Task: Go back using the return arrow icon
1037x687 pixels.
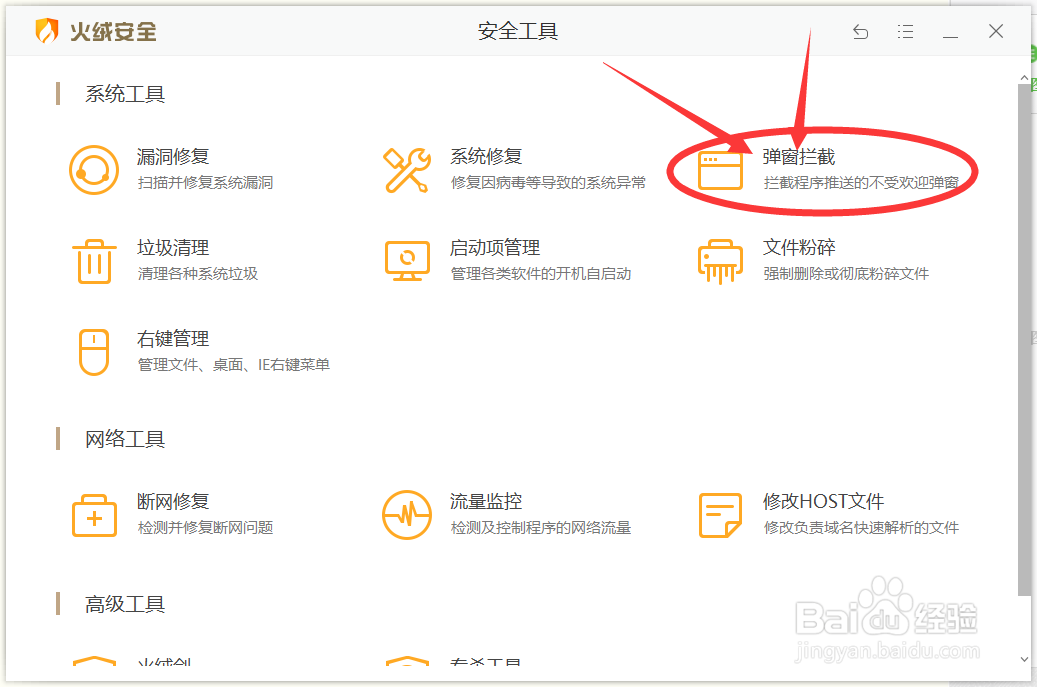Action: [860, 31]
